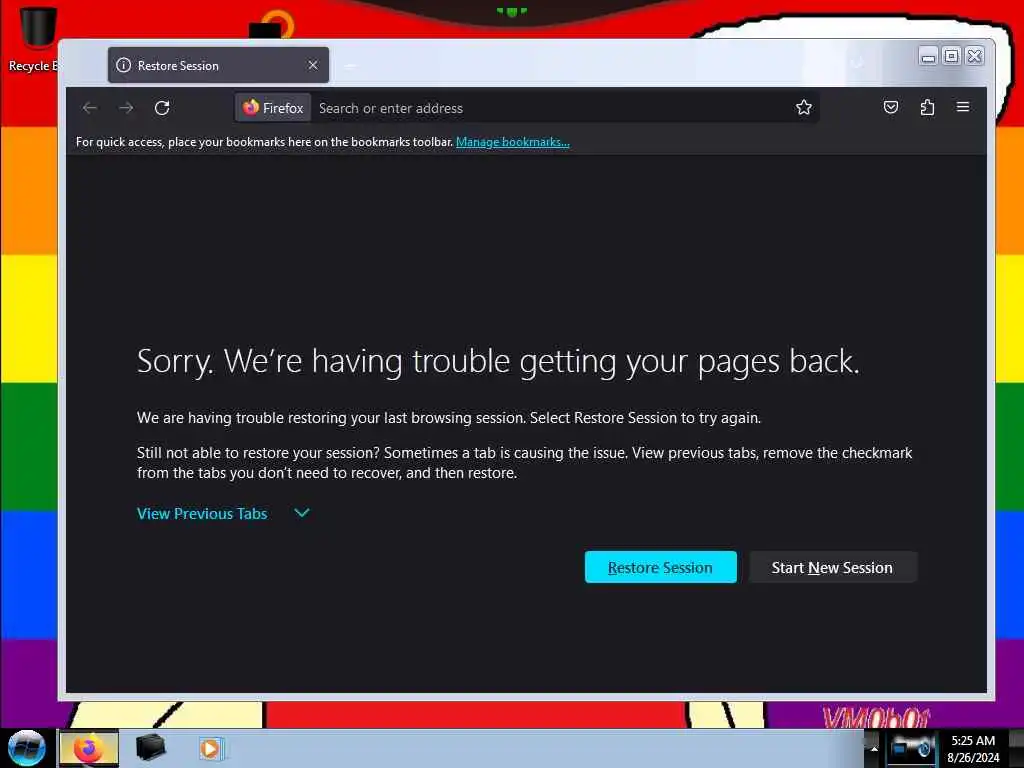Open Save to Pocket
The width and height of the screenshot is (1024, 768).
pos(891,107)
